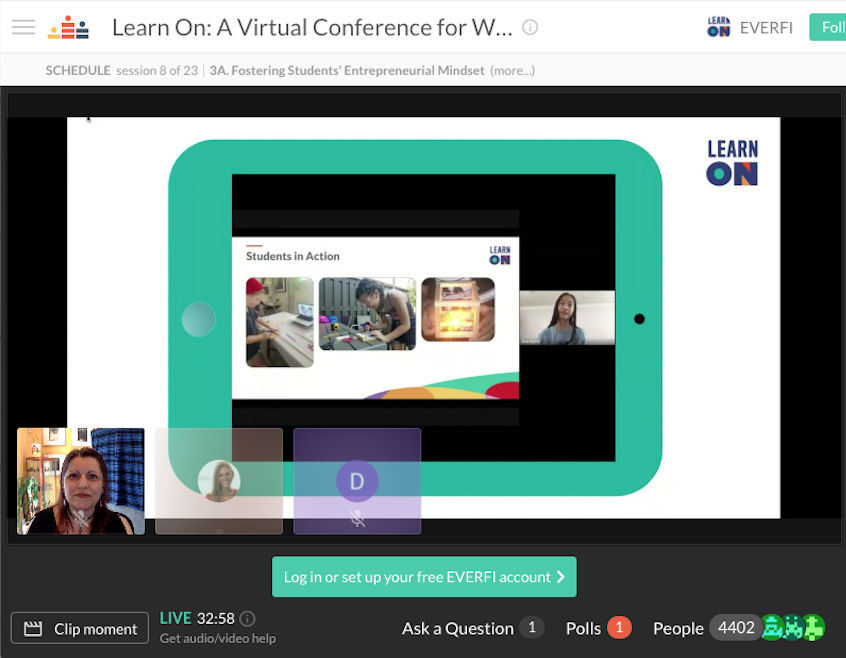Click the red Polls notification badge

click(619, 627)
